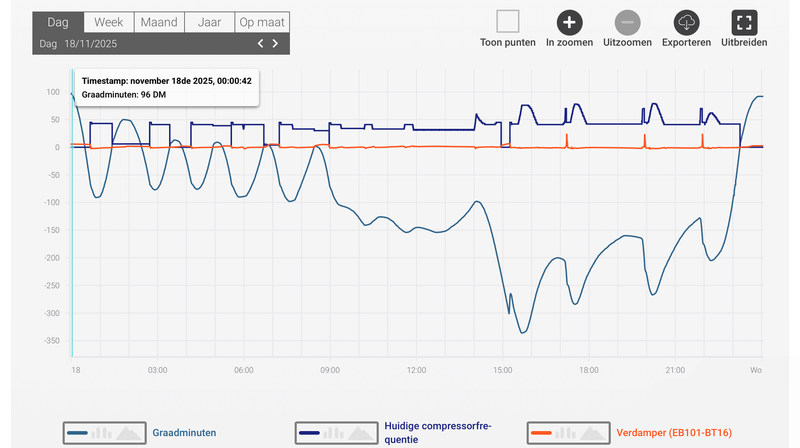
Task: Select the Dag tab
Action: (56, 22)
